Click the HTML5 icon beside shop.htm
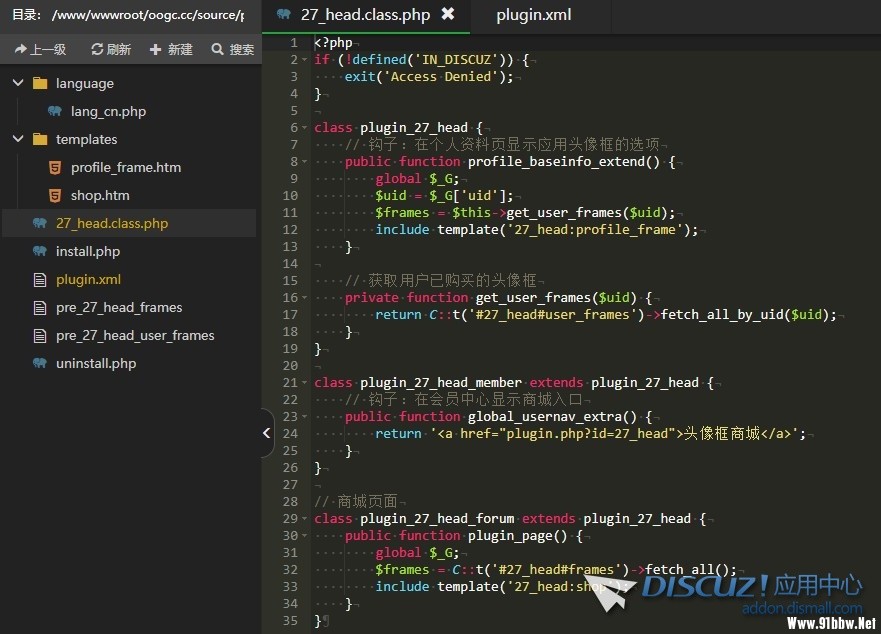881x634 pixels. coord(55,195)
